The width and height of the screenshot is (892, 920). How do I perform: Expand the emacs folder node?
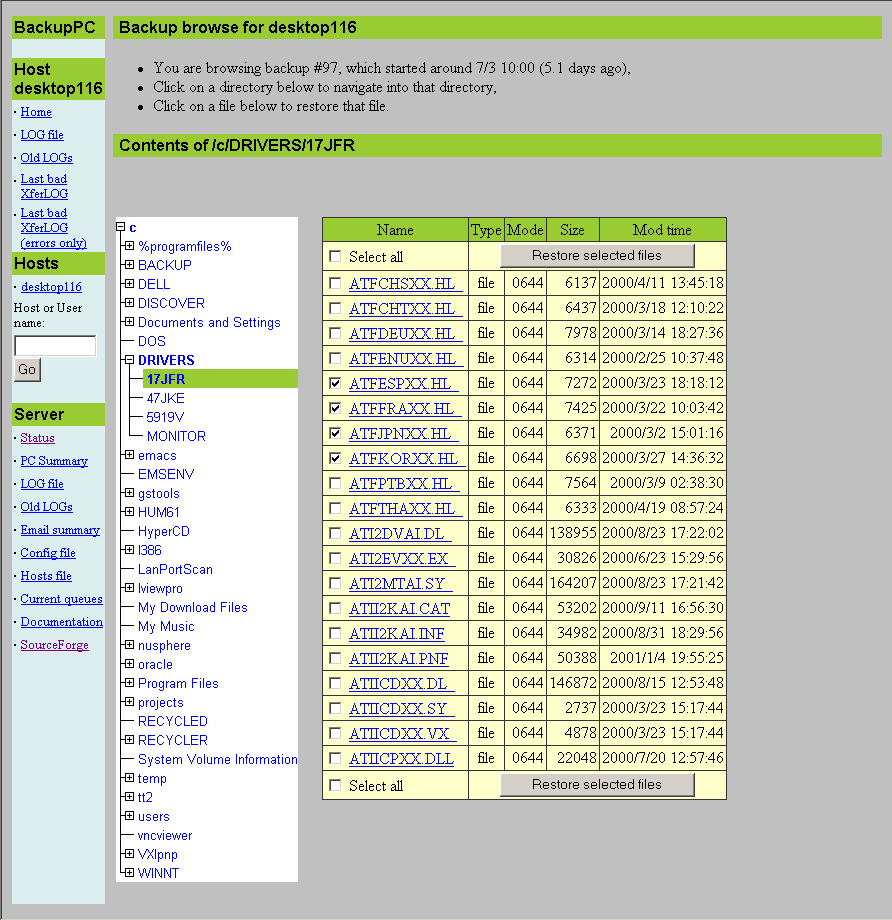point(130,455)
